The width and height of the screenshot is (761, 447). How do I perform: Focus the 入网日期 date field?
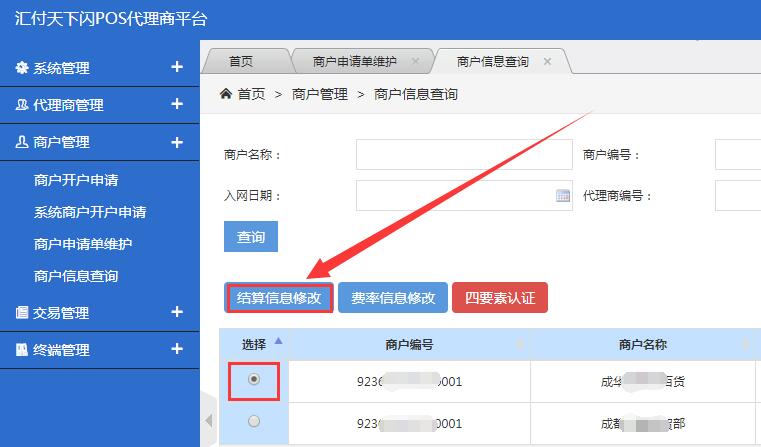coord(464,196)
